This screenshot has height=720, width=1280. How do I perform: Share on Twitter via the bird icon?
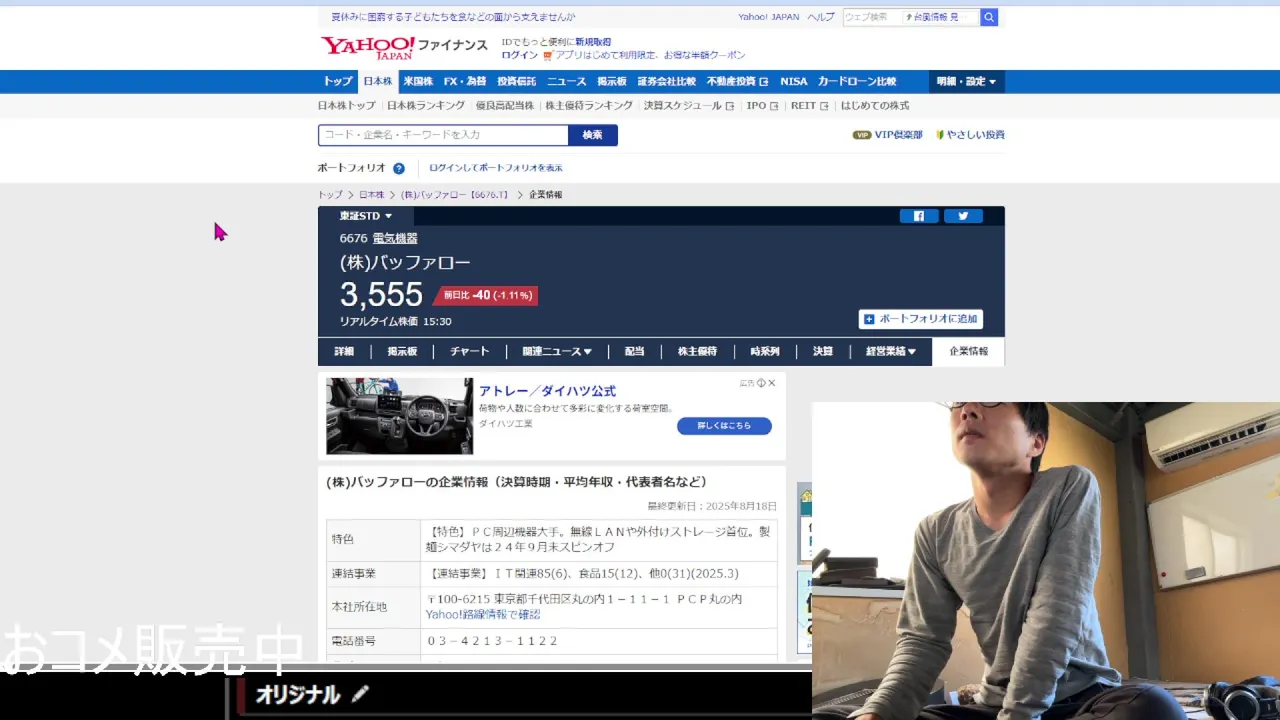tap(963, 216)
